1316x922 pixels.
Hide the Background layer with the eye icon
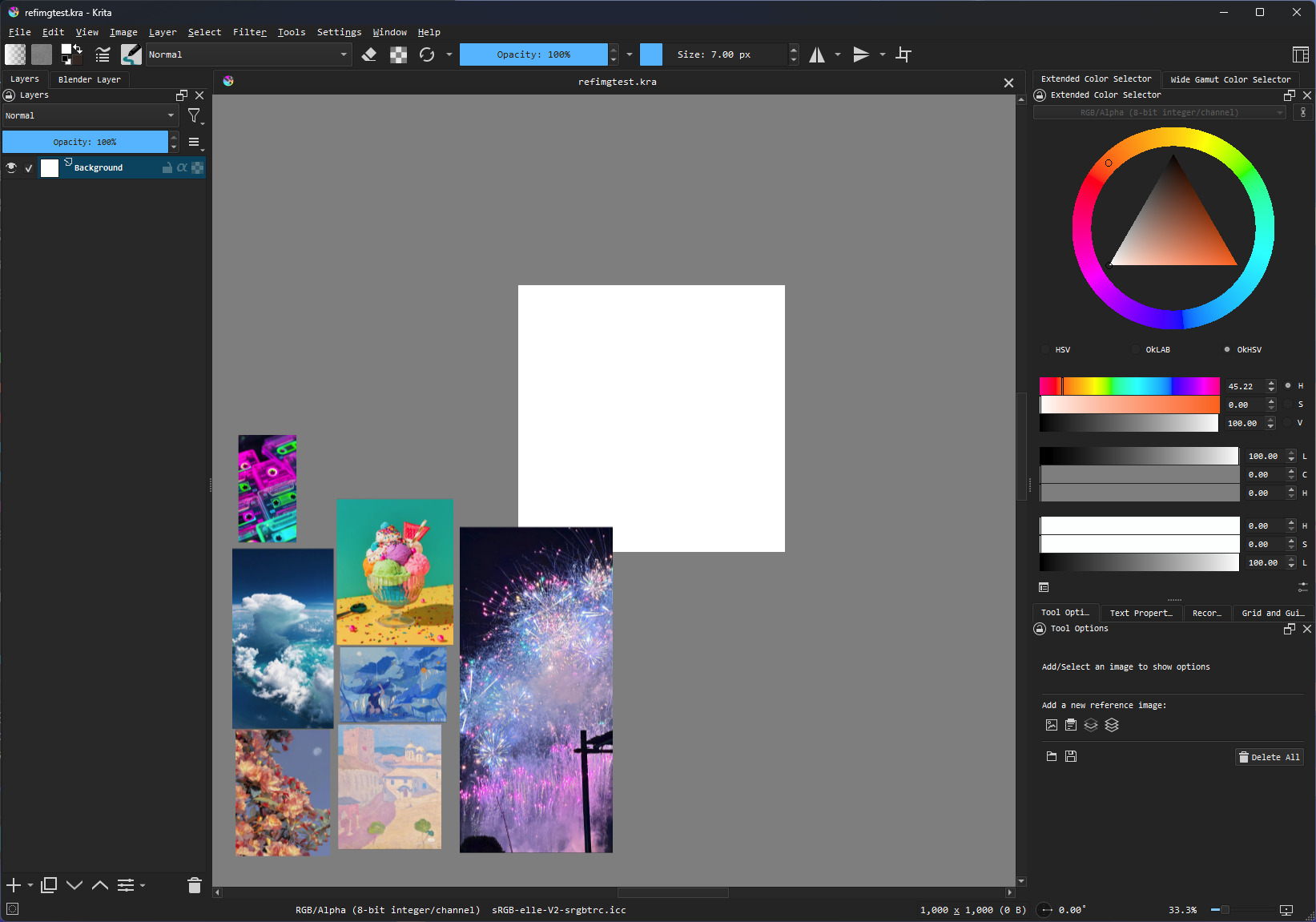click(x=11, y=167)
